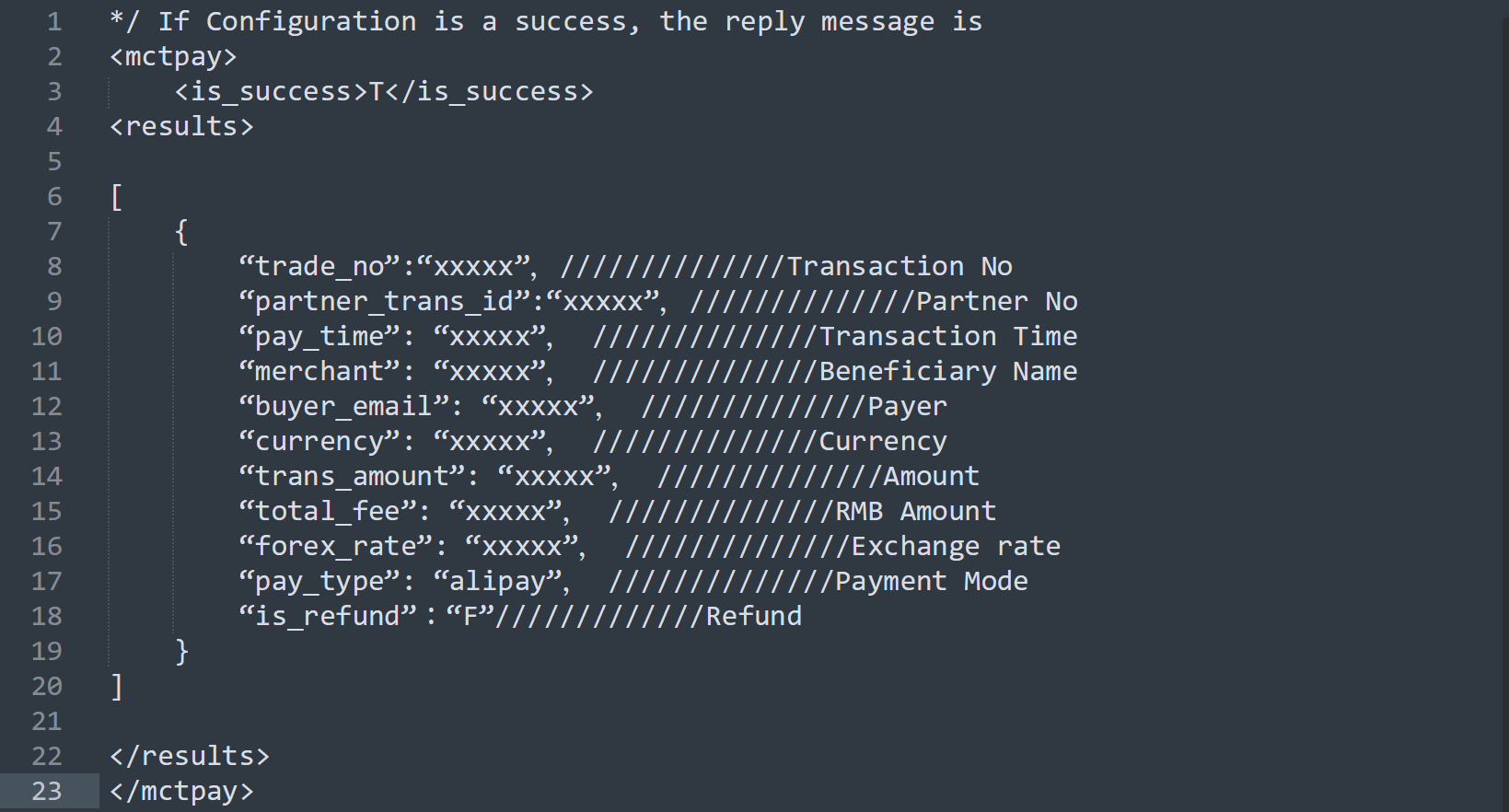Click the closing </results> tag
The image size is (1509, 812).
pyautogui.click(x=190, y=756)
